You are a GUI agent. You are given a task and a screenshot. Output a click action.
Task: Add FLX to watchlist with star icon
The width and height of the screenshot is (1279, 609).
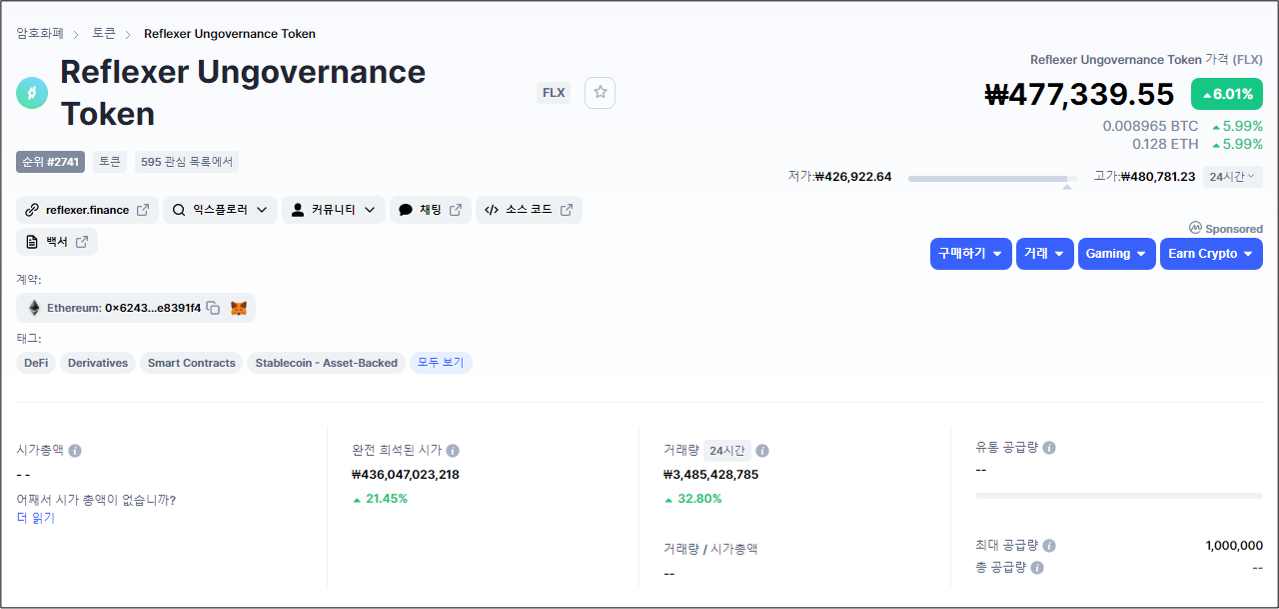click(600, 93)
